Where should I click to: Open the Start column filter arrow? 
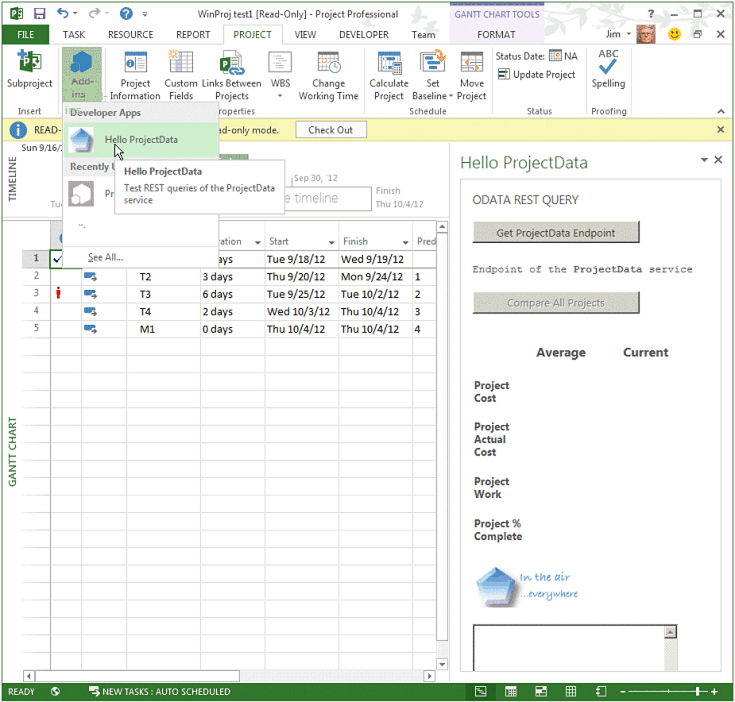coord(331,242)
